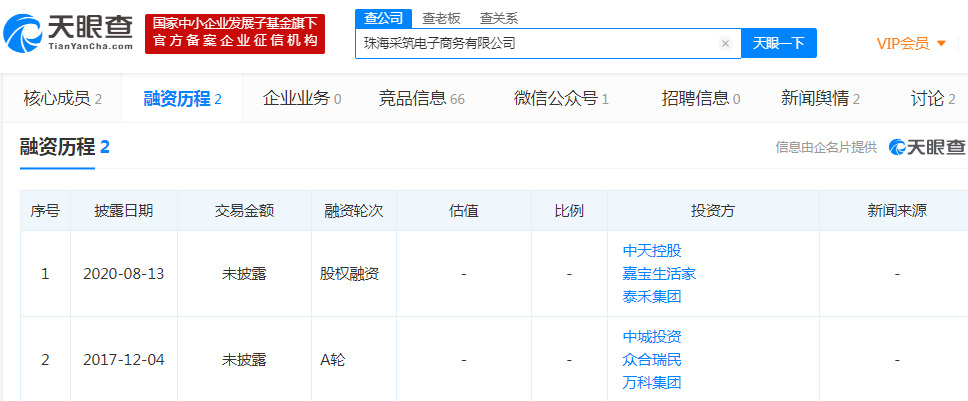
Task: Click the 天眼一下 search button
Action: pos(778,43)
